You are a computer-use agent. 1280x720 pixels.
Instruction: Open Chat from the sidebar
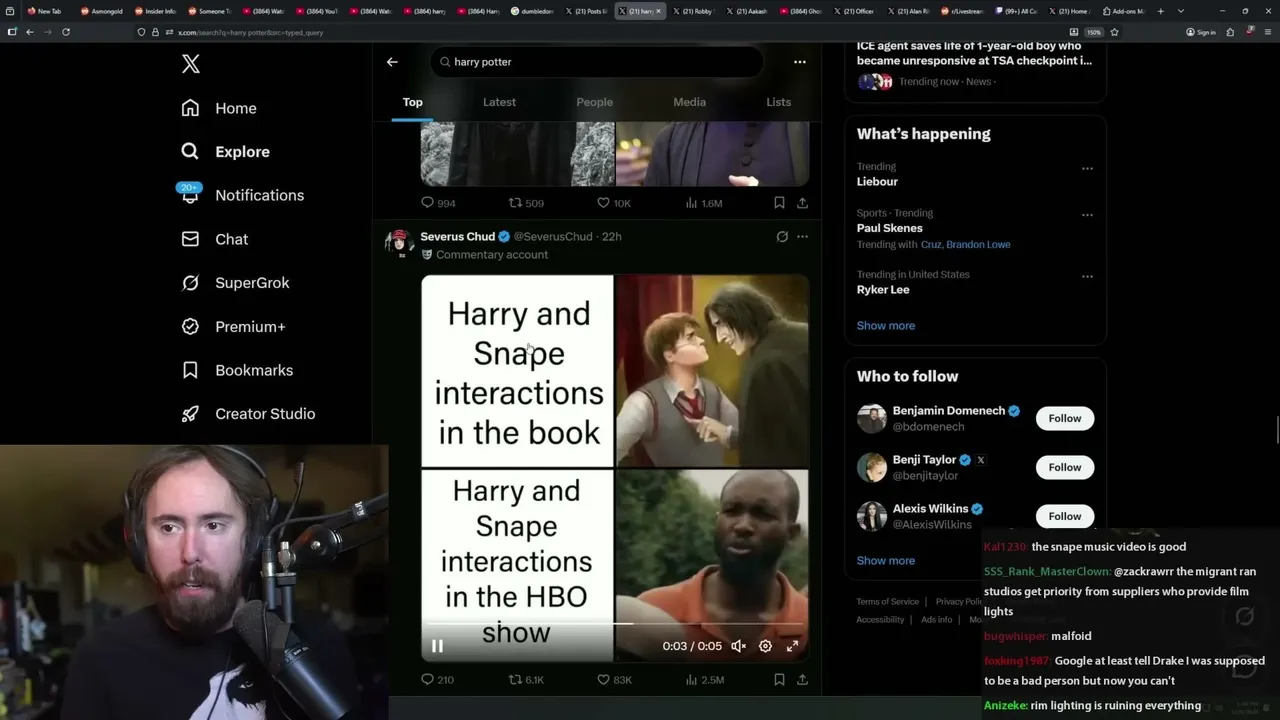[x=214, y=239]
